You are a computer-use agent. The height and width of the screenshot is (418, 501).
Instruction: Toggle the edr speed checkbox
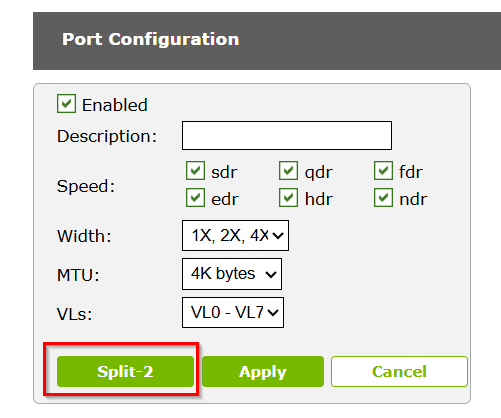(x=195, y=198)
